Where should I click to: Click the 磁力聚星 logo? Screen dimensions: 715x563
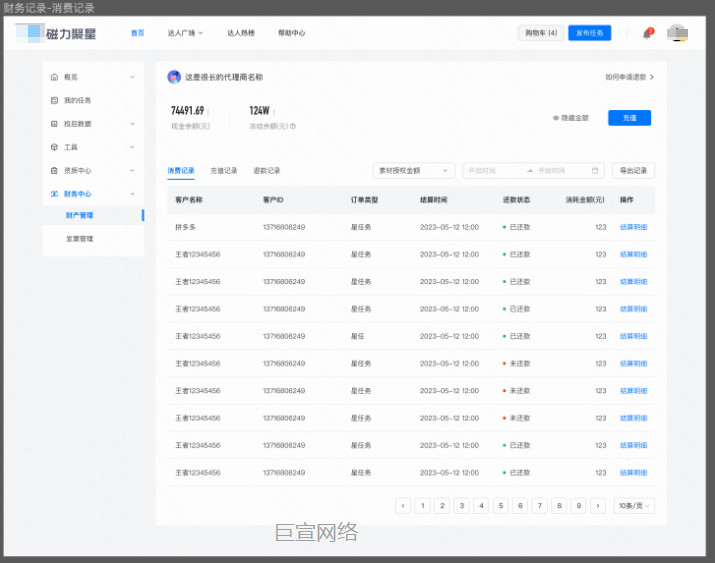tap(56, 33)
